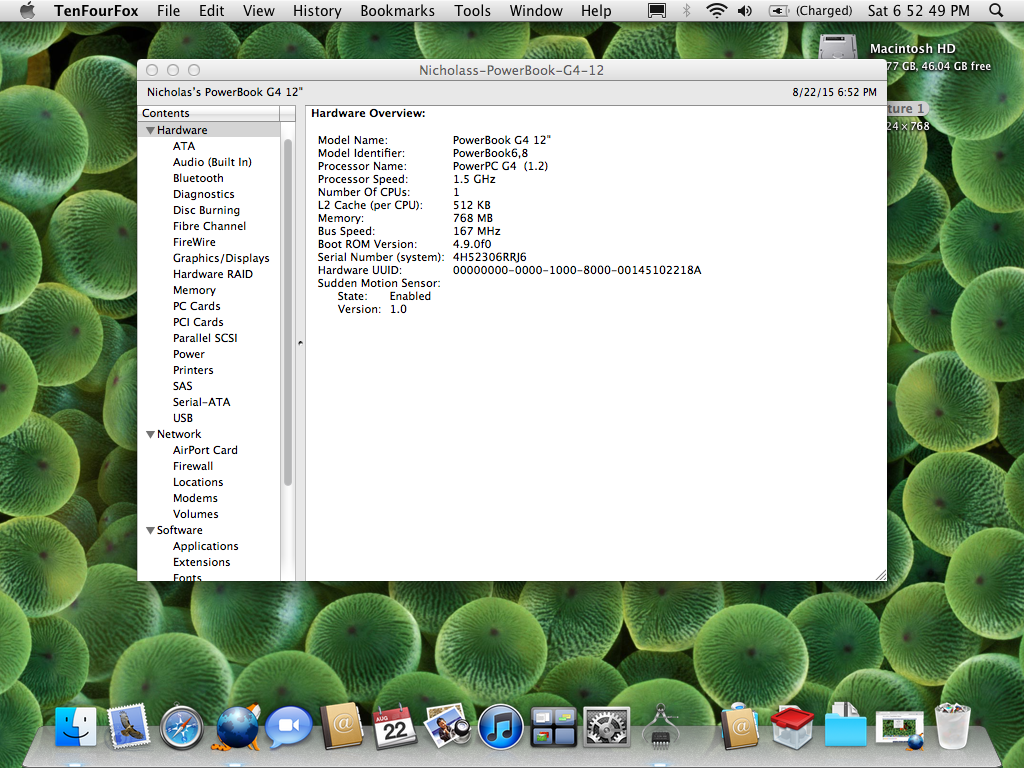The width and height of the screenshot is (1024, 768).
Task: Open the File menu
Action: point(168,10)
